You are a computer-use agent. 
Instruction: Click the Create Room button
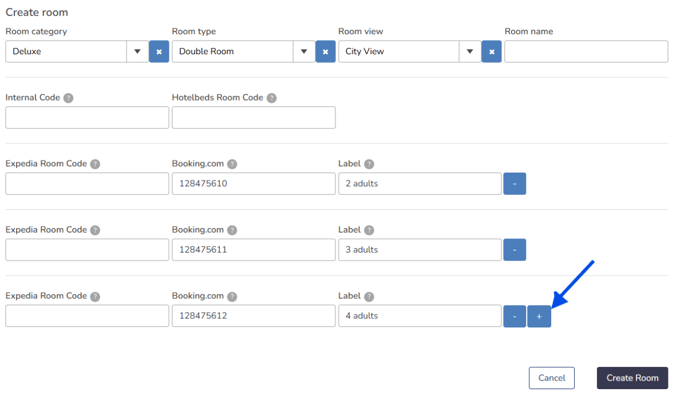(632, 378)
